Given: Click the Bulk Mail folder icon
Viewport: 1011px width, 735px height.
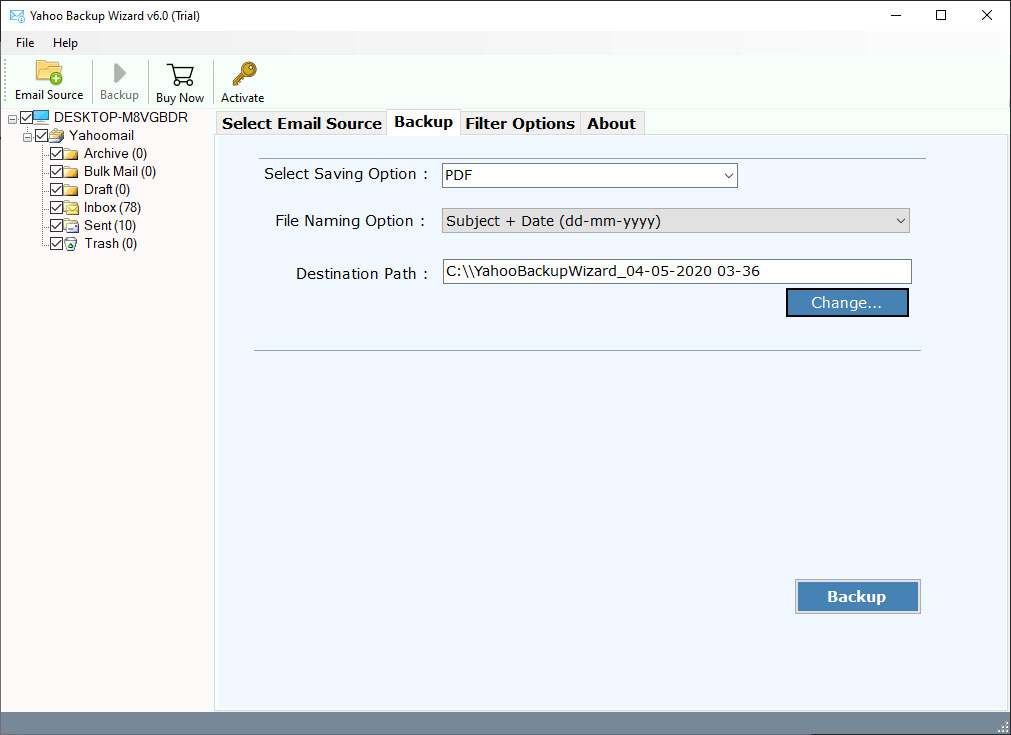Looking at the screenshot, I should 71,172.
